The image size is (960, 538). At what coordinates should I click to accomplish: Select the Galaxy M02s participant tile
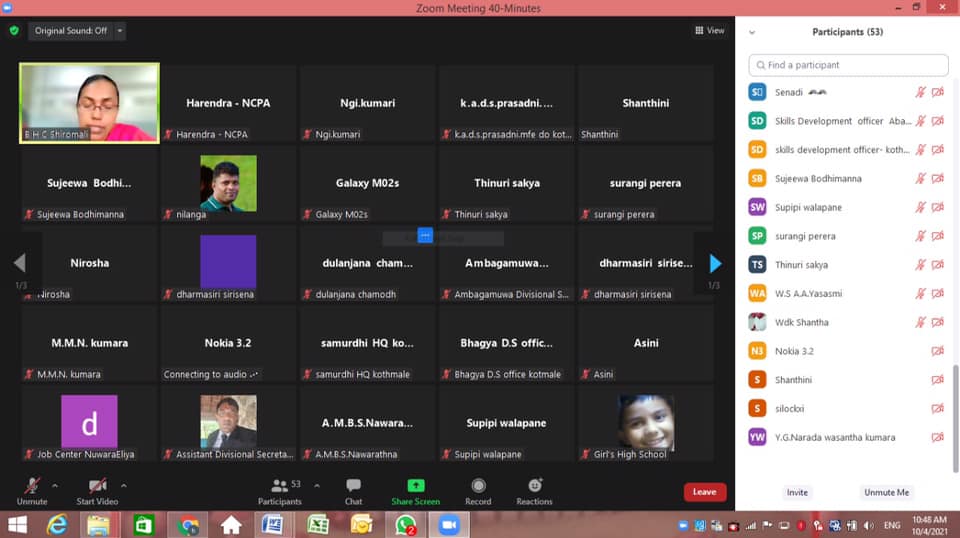pyautogui.click(x=367, y=183)
